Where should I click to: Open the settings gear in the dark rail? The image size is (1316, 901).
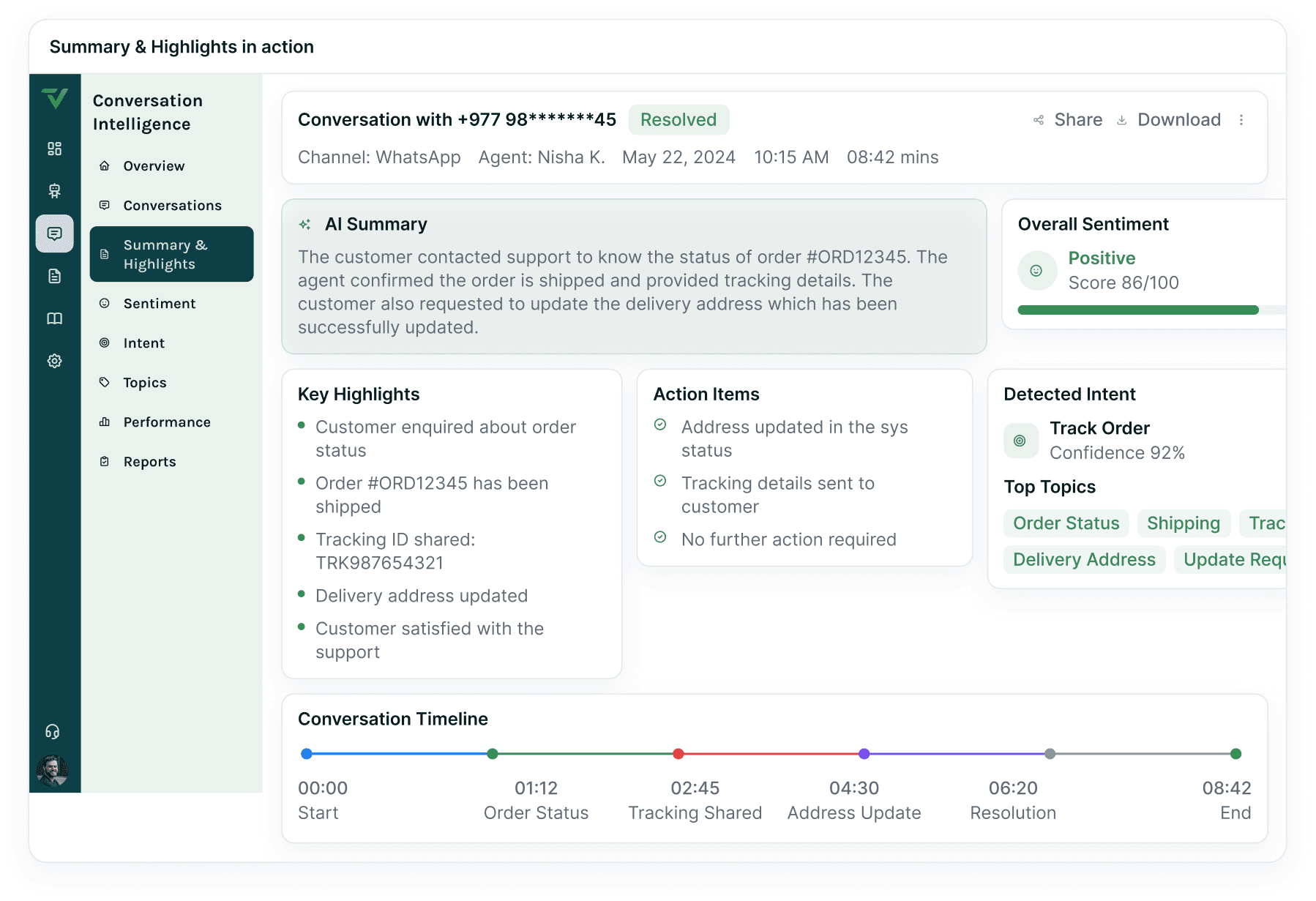[55, 361]
